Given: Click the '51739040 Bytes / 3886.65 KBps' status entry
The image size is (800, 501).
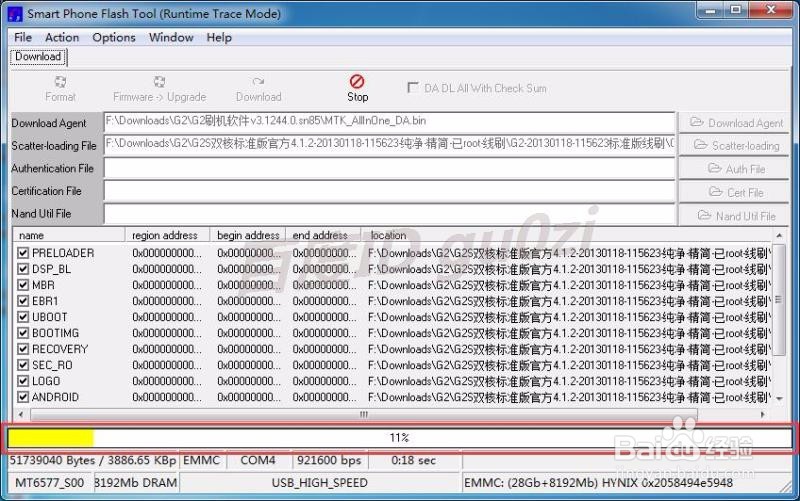Looking at the screenshot, I should click(x=93, y=460).
